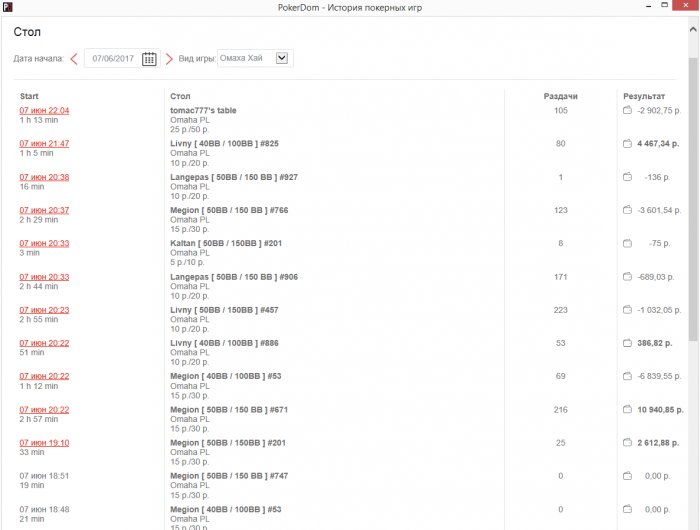Select Livny [ 50BB / 150BB ] #457 table

[224, 310]
